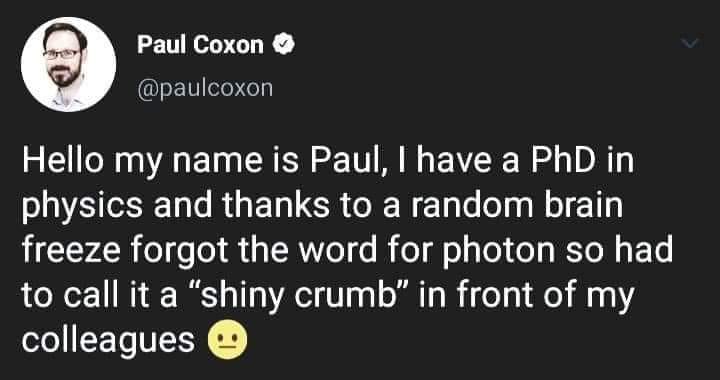Click the blue verified badge icon
Screen dimensions: 720x380
tap(284, 45)
